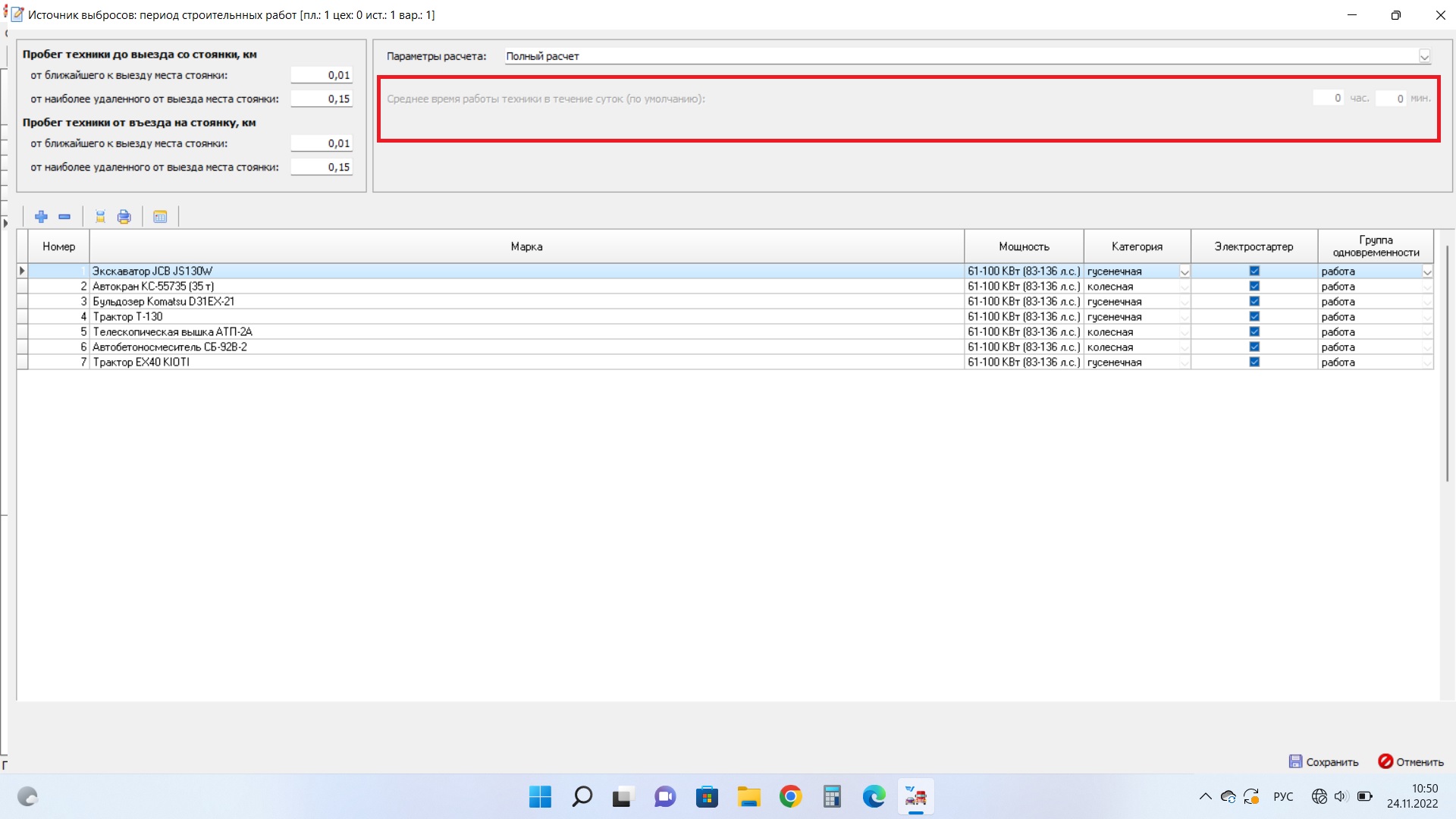This screenshot has height=819, width=1456.
Task: Toggle Электростартер checkbox for Трактор EX40 KIOTI
Action: click(1254, 362)
